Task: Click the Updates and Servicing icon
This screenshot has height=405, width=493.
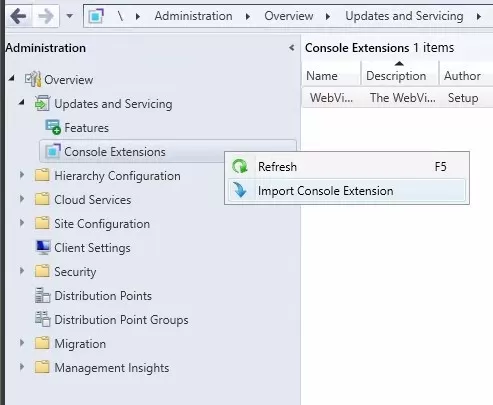Action: click(42, 104)
